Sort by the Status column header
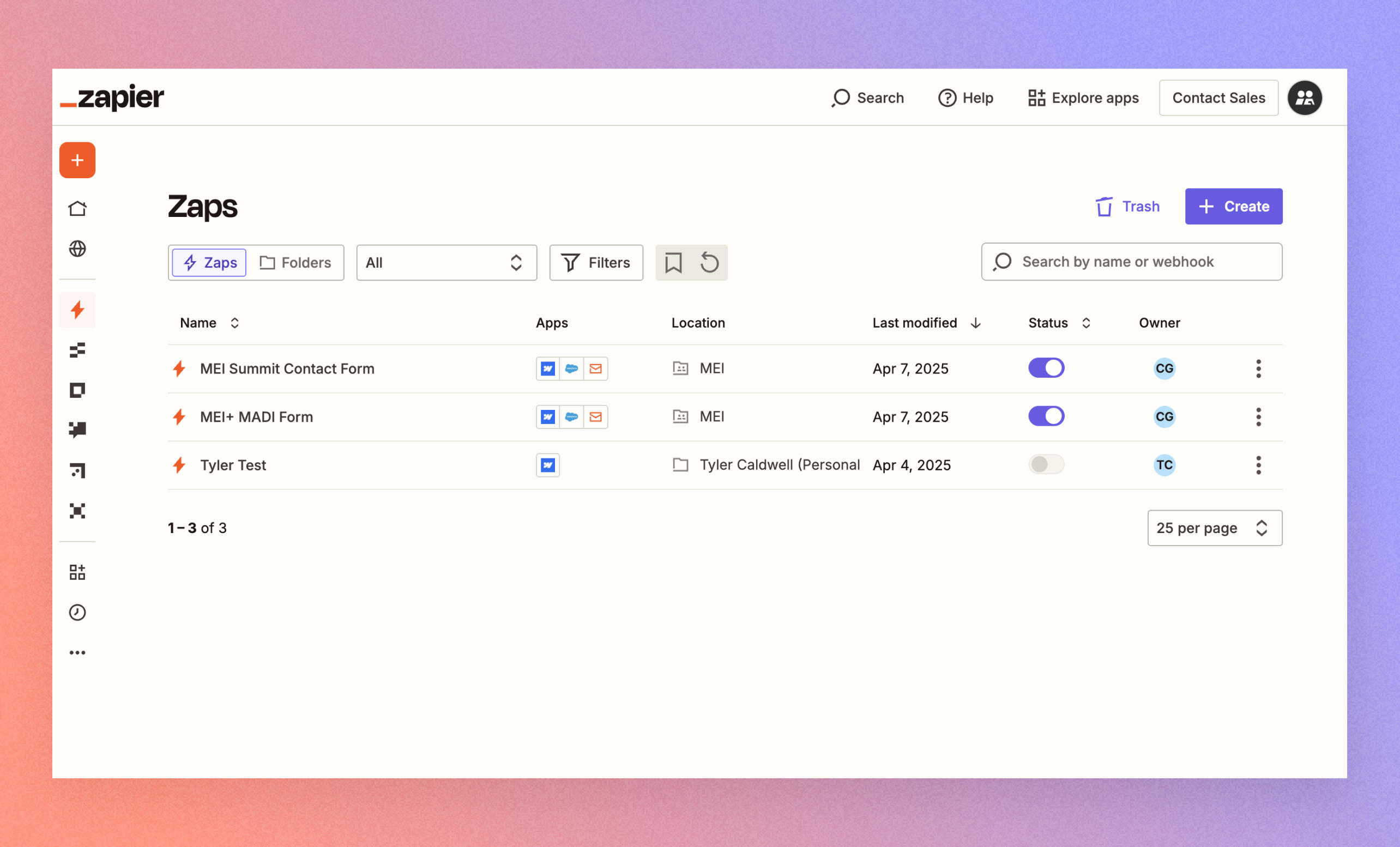The width and height of the screenshot is (1400, 847). [x=1059, y=323]
